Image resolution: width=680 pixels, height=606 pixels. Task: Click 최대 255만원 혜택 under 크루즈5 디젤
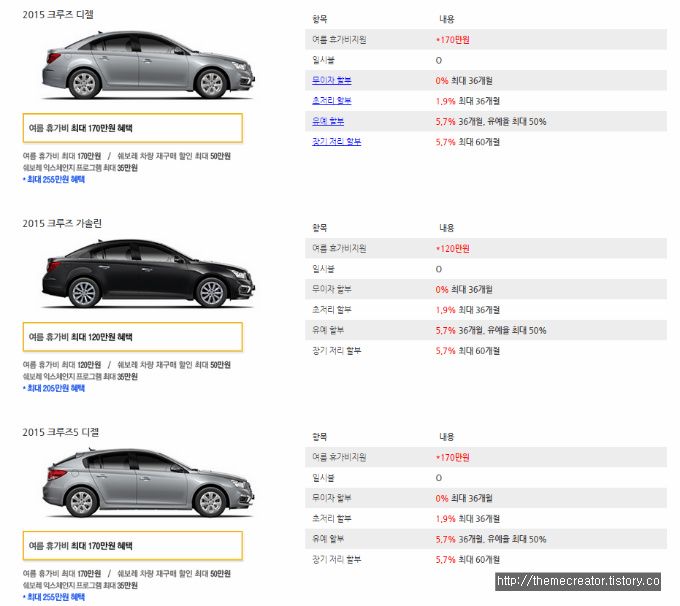pos(54,597)
